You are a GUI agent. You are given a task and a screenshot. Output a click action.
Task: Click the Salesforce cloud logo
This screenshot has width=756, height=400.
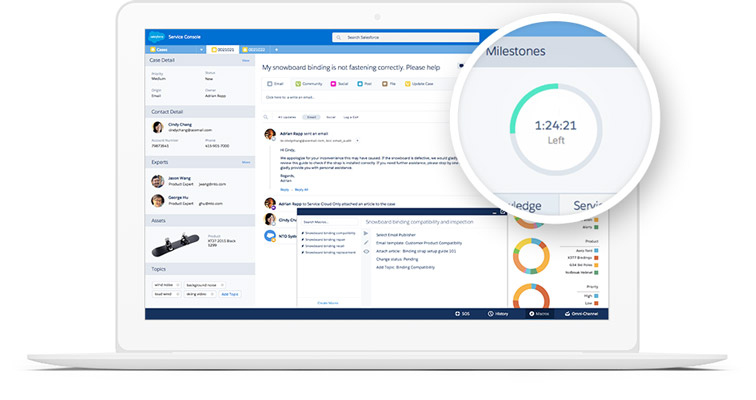[155, 37]
